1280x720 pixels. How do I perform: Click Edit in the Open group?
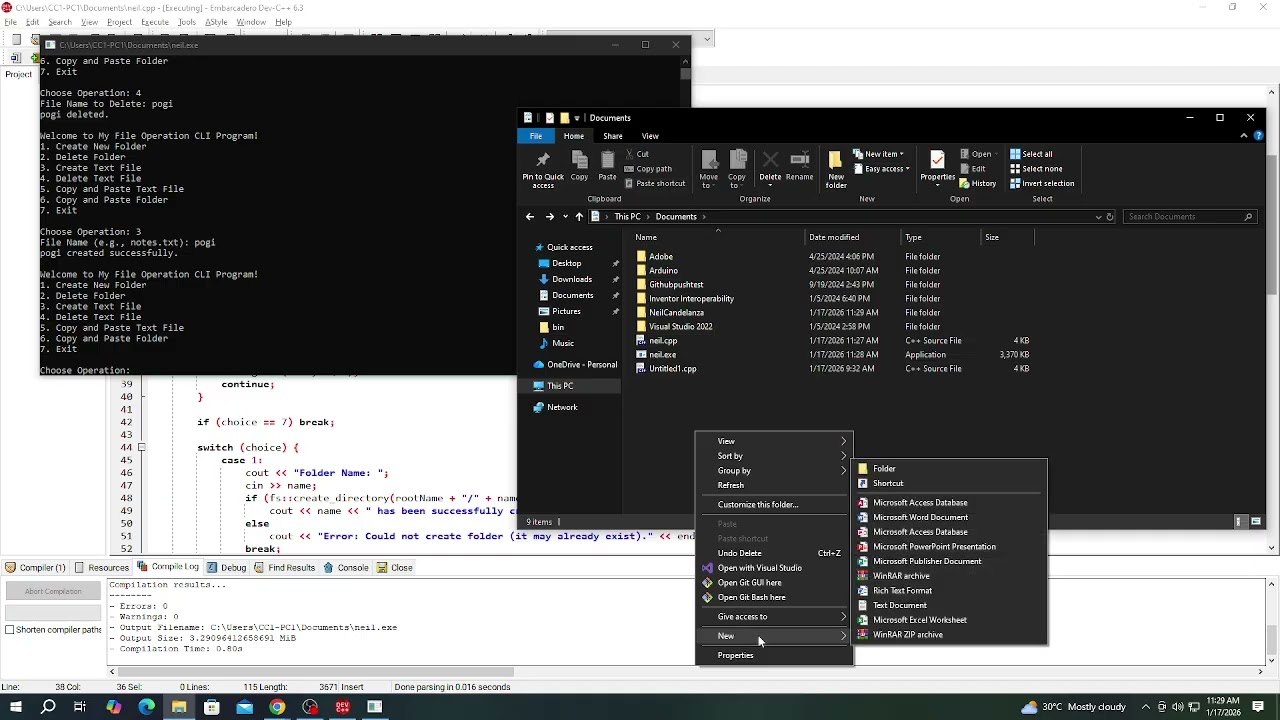[972, 169]
